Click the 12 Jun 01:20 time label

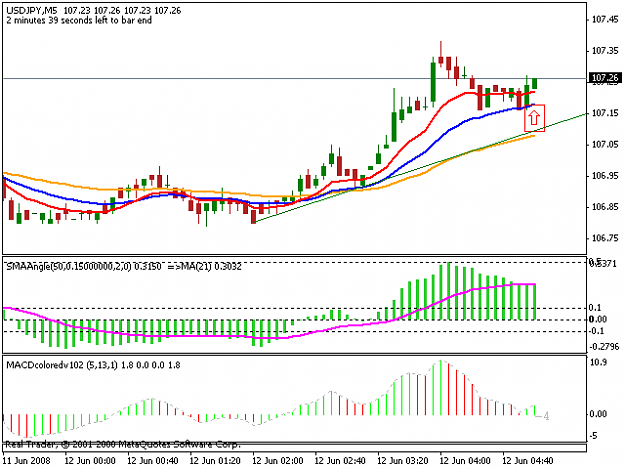tap(215, 461)
